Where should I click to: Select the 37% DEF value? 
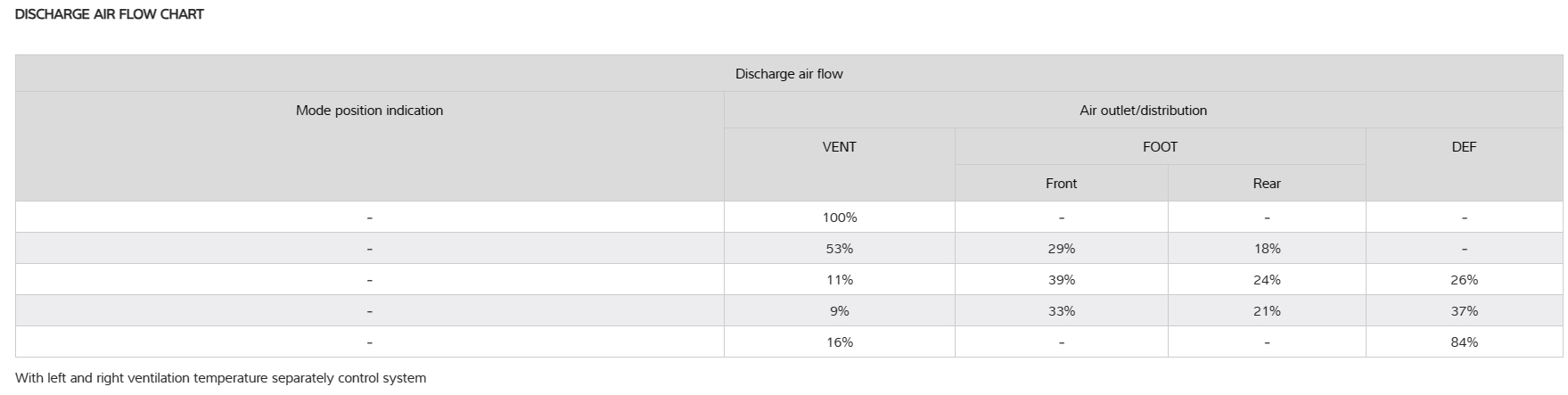pos(1463,311)
